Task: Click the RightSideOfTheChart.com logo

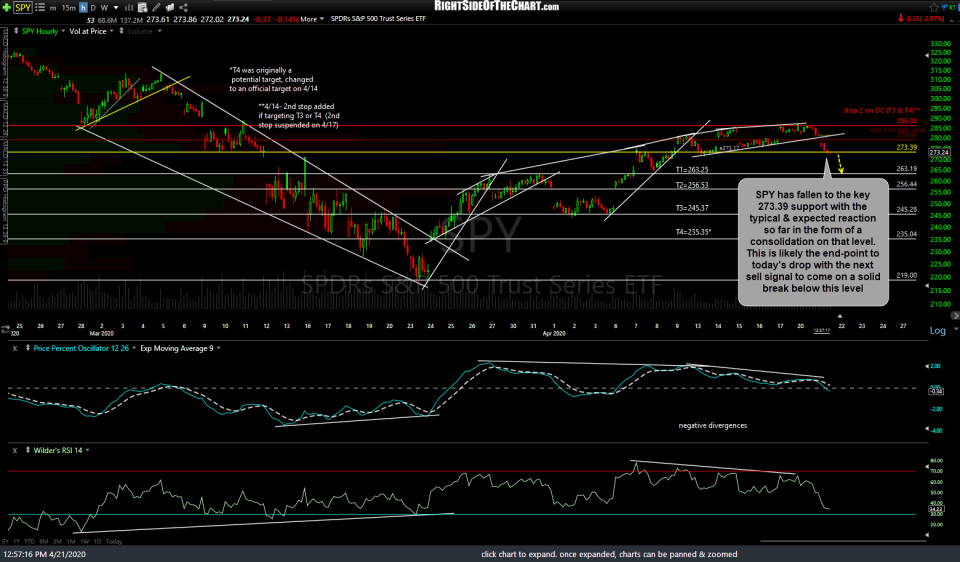Action: (x=497, y=6)
